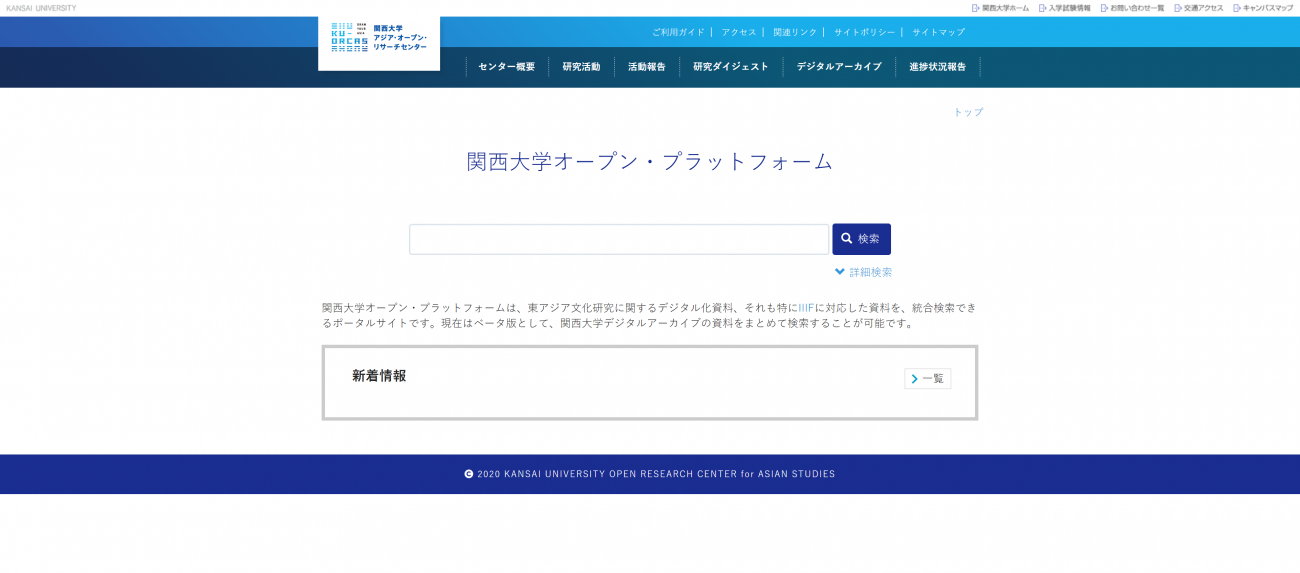The height and width of the screenshot is (573, 1300).
Task: Click the 一覧 button in 新着情報
Action: point(928,379)
